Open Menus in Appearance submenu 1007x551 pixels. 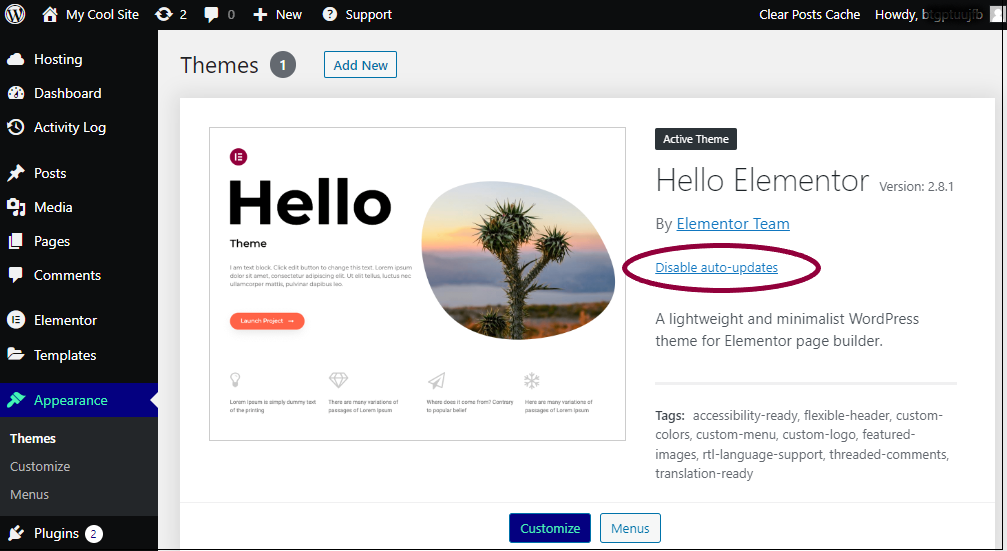click(30, 494)
